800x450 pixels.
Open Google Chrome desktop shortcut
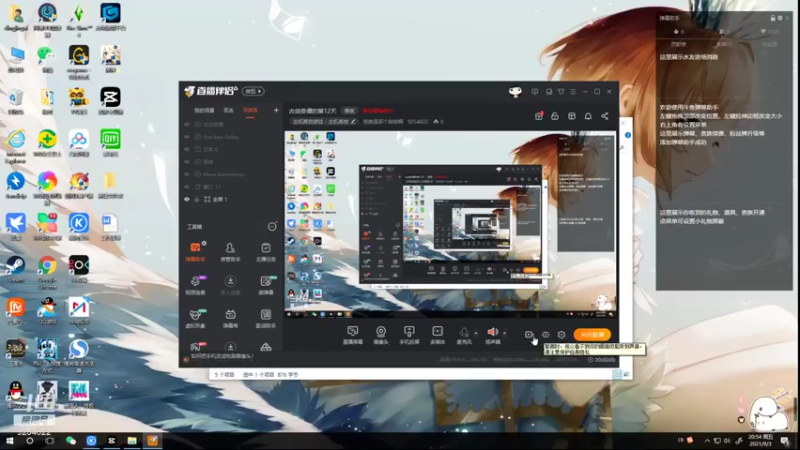click(x=47, y=271)
